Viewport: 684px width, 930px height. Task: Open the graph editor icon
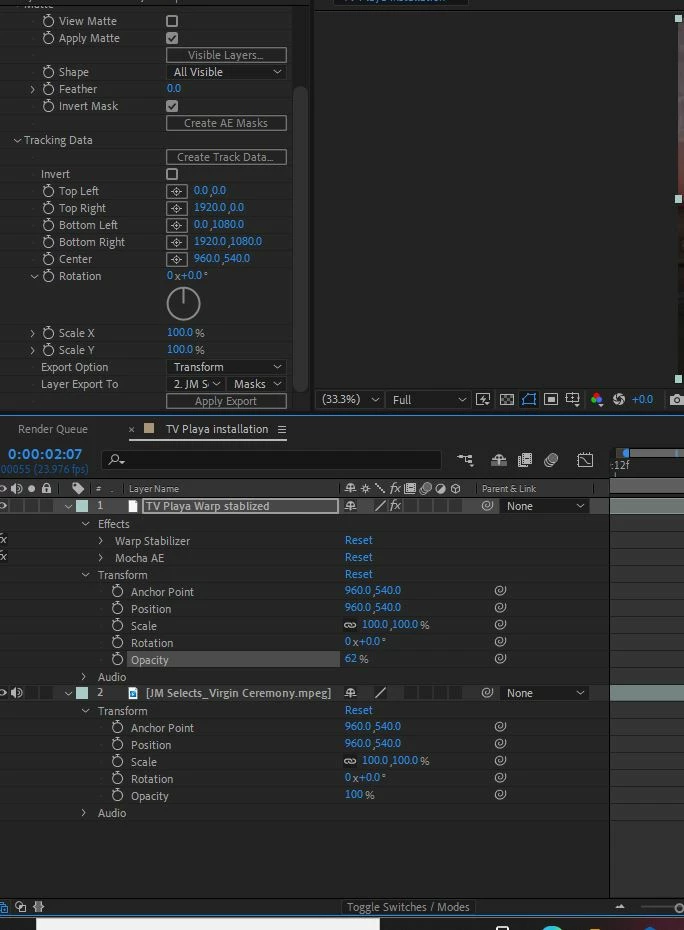point(585,460)
